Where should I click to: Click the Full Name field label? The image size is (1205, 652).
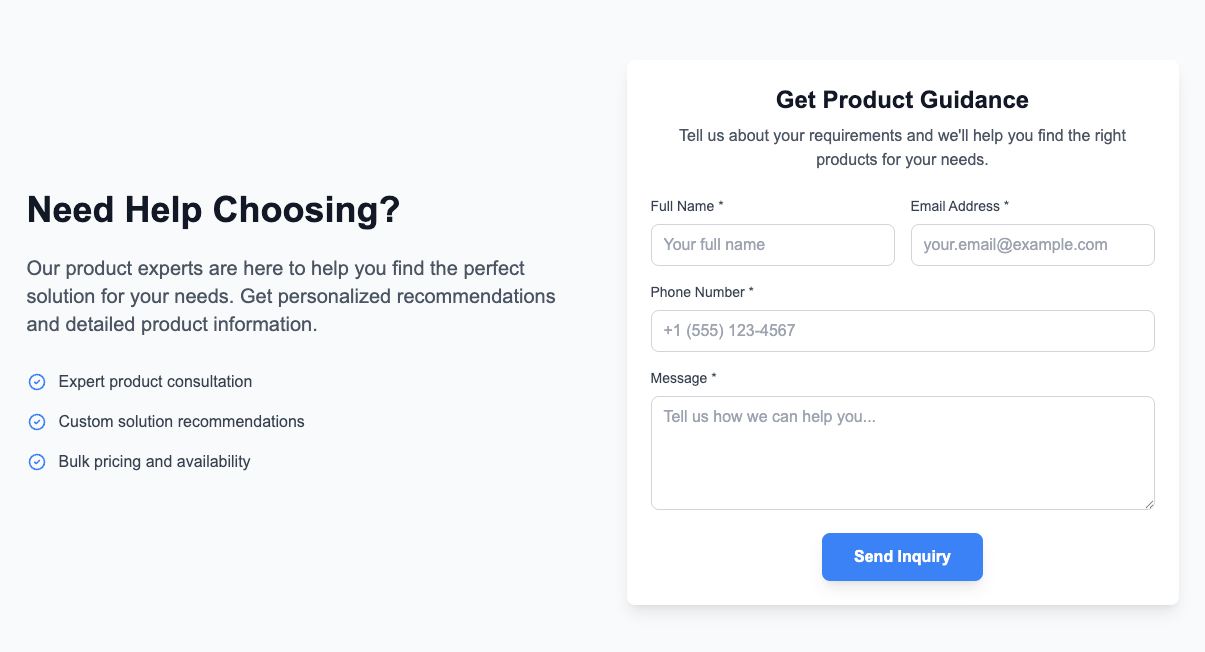683,206
